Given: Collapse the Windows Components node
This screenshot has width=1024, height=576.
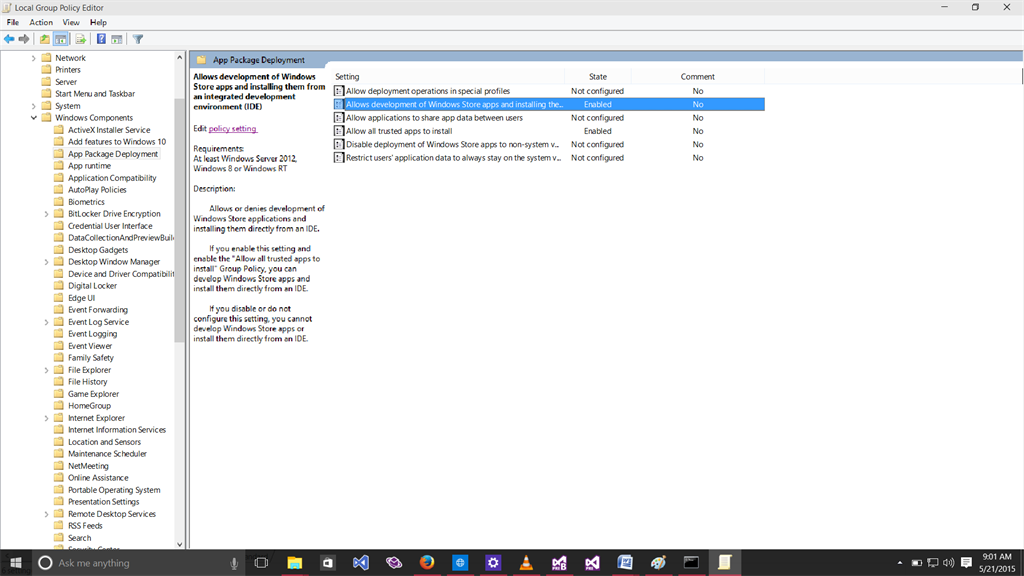Looking at the screenshot, I should pyautogui.click(x=33, y=118).
